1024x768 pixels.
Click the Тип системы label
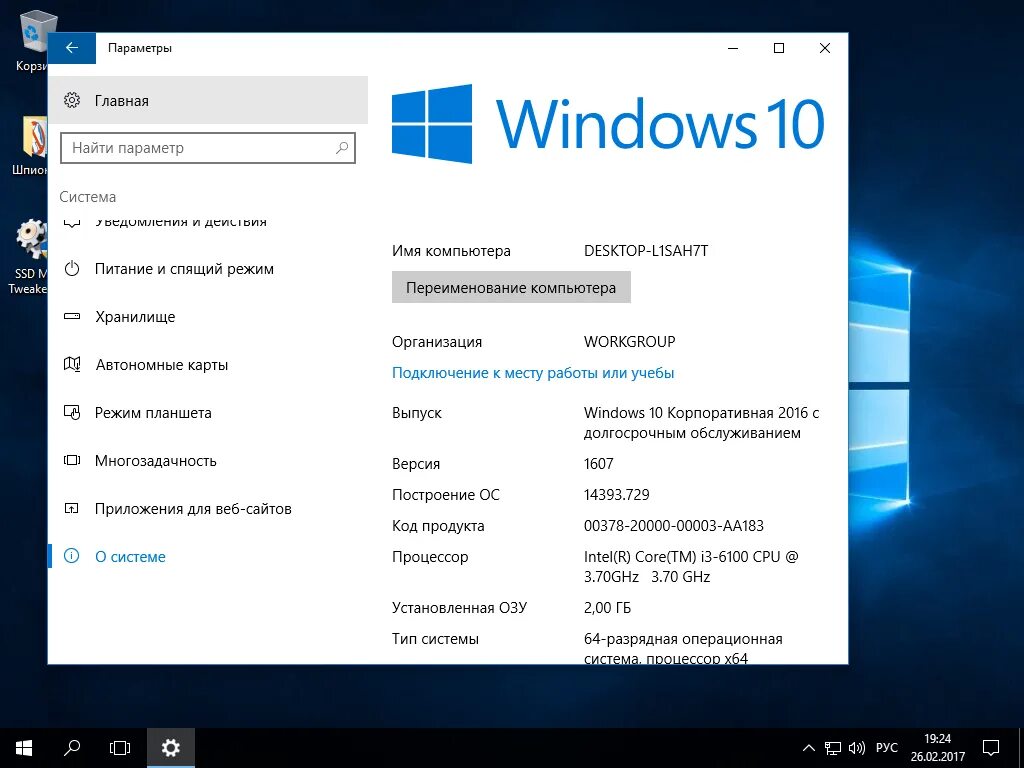point(435,639)
